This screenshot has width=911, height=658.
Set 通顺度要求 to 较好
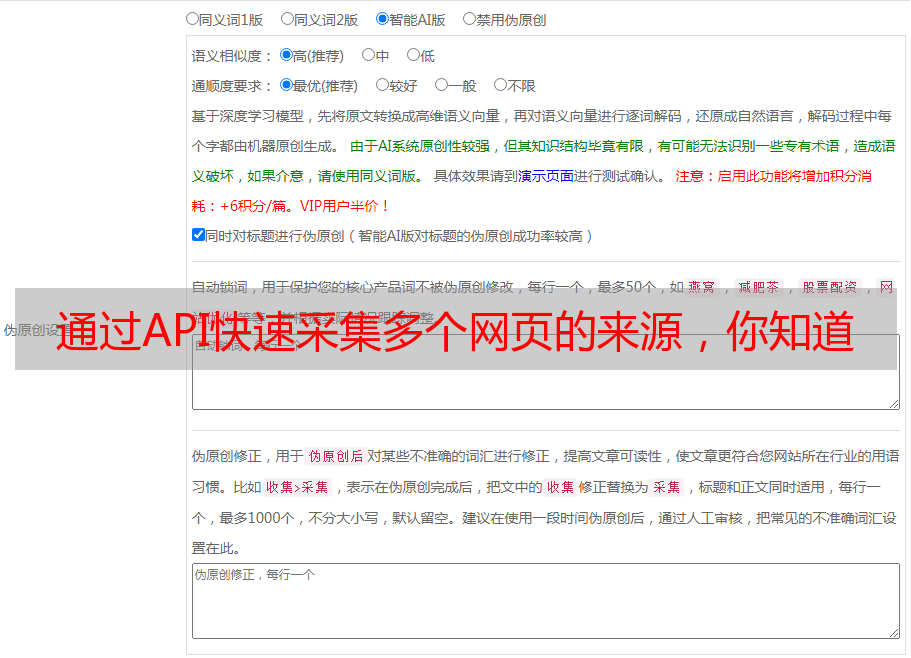click(383, 85)
